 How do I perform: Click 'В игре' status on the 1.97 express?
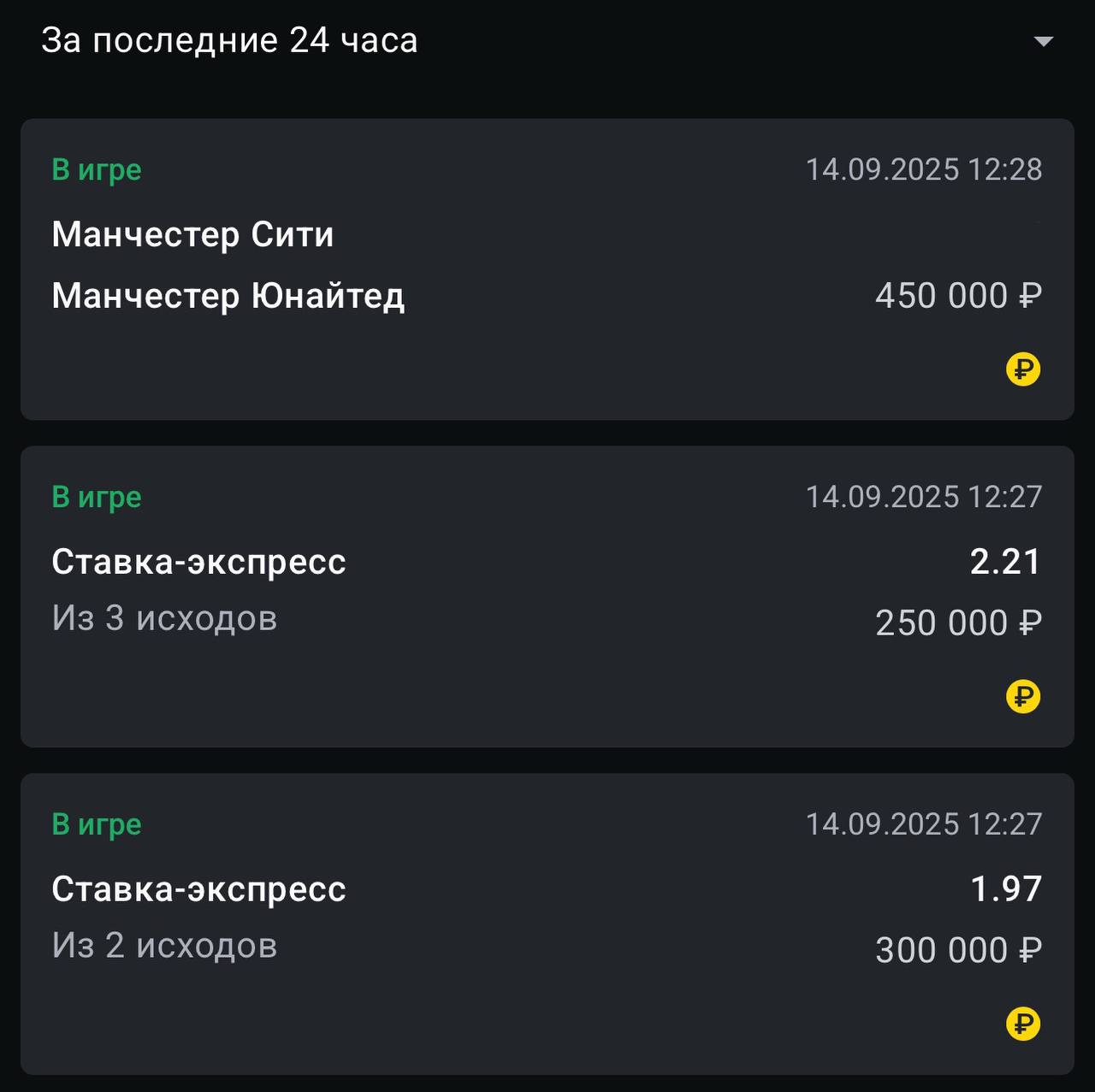click(x=97, y=824)
